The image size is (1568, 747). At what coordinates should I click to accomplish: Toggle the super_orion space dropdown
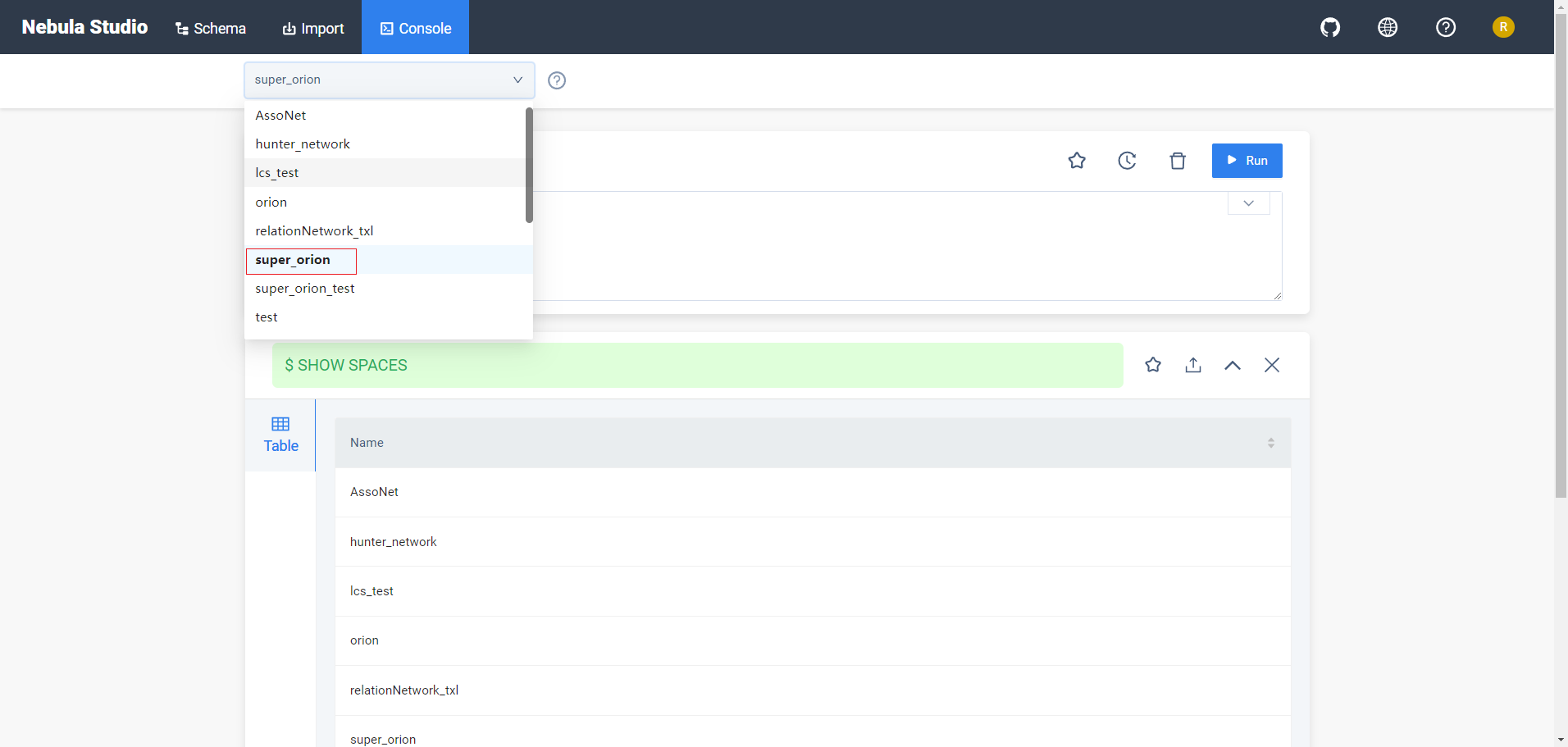(390, 80)
